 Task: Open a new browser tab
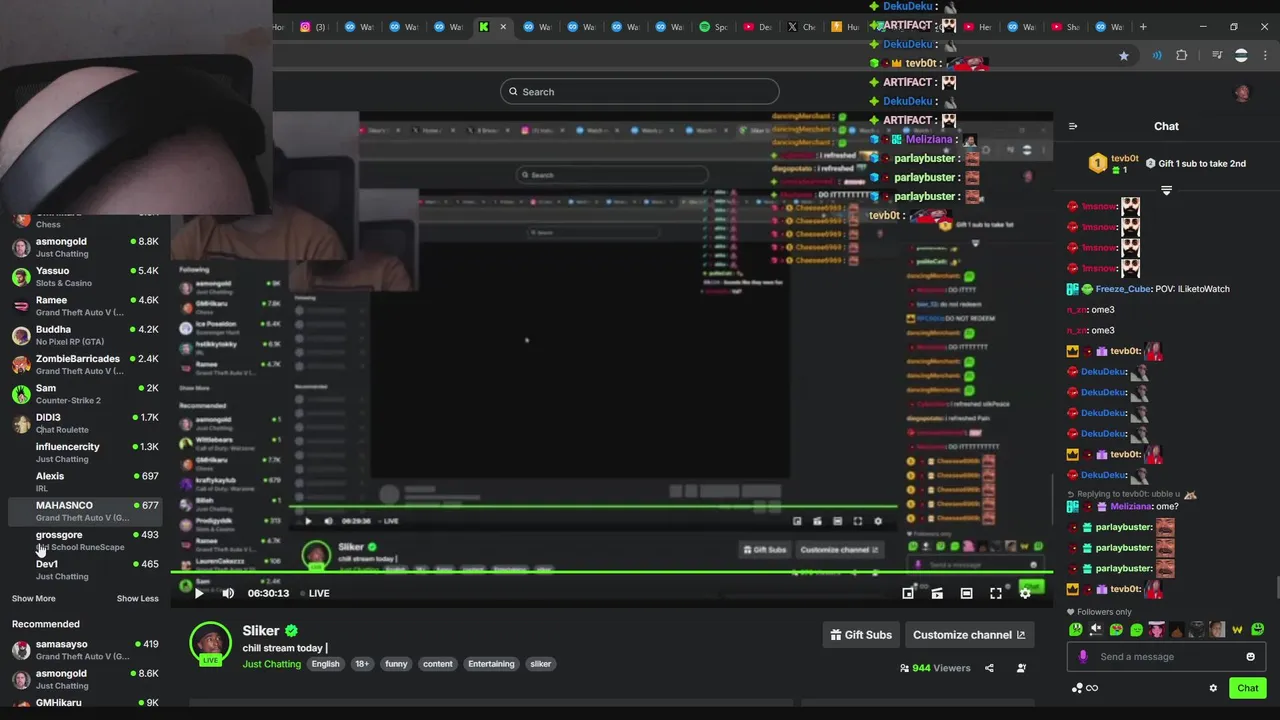click(x=1143, y=27)
